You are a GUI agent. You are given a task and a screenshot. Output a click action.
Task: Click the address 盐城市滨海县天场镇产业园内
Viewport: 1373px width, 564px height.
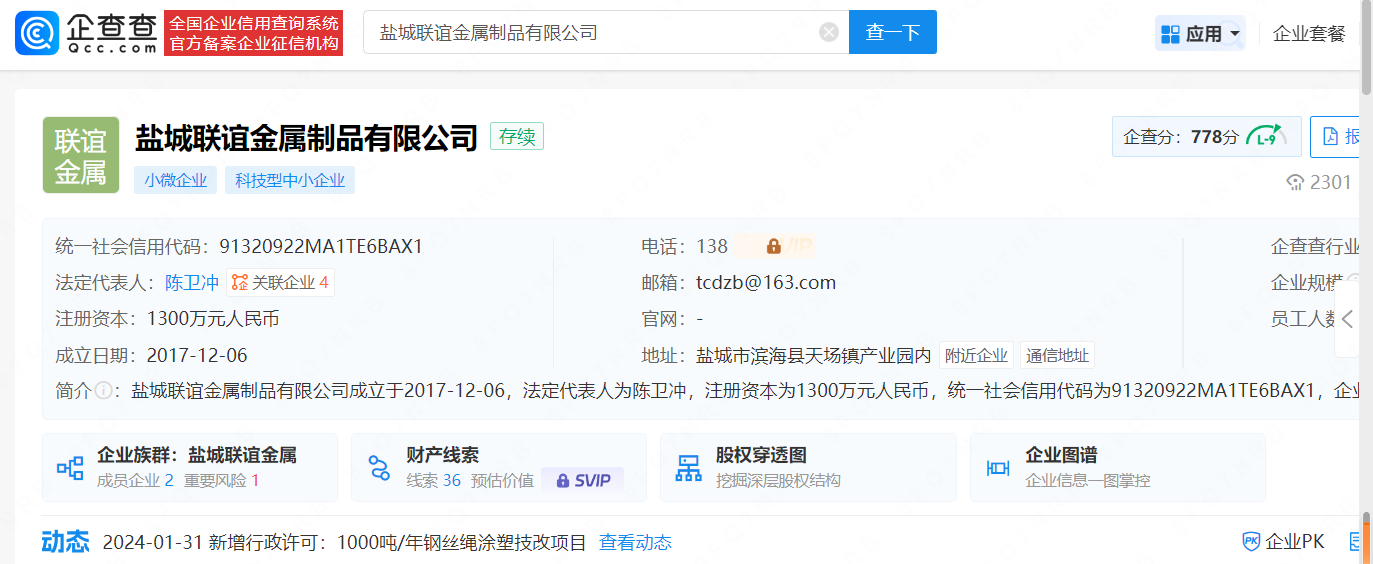pyautogui.click(x=814, y=355)
